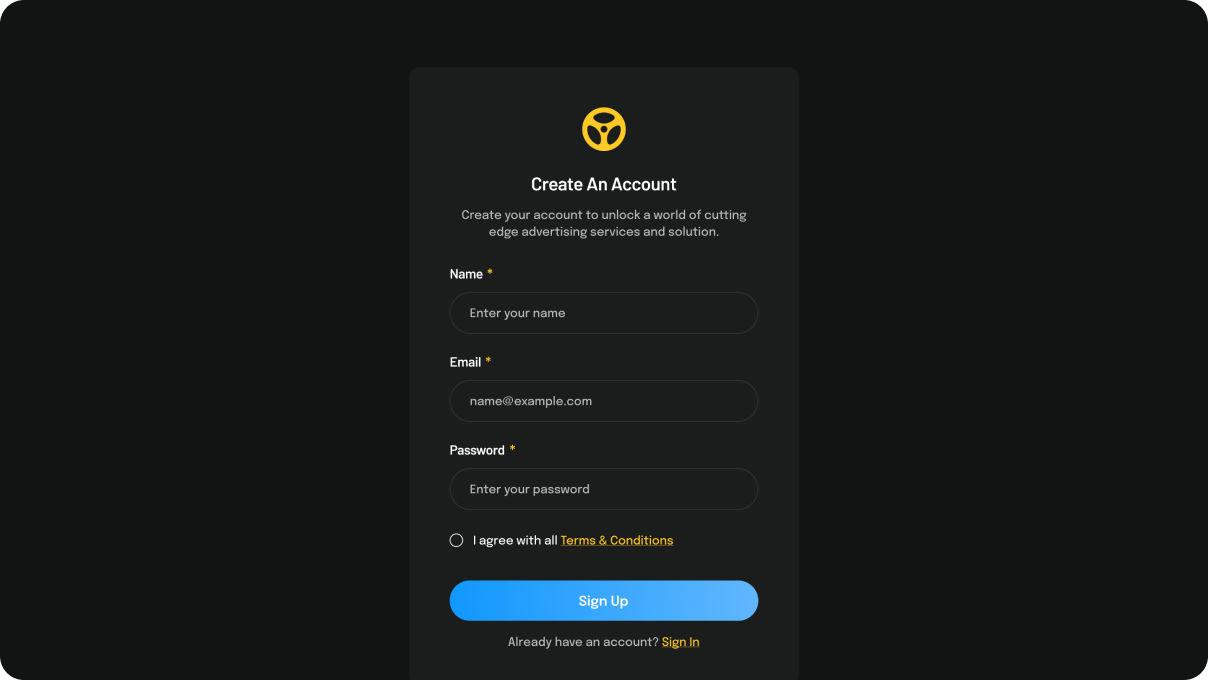Tick the 'I agree with all' checkbox

coord(456,540)
